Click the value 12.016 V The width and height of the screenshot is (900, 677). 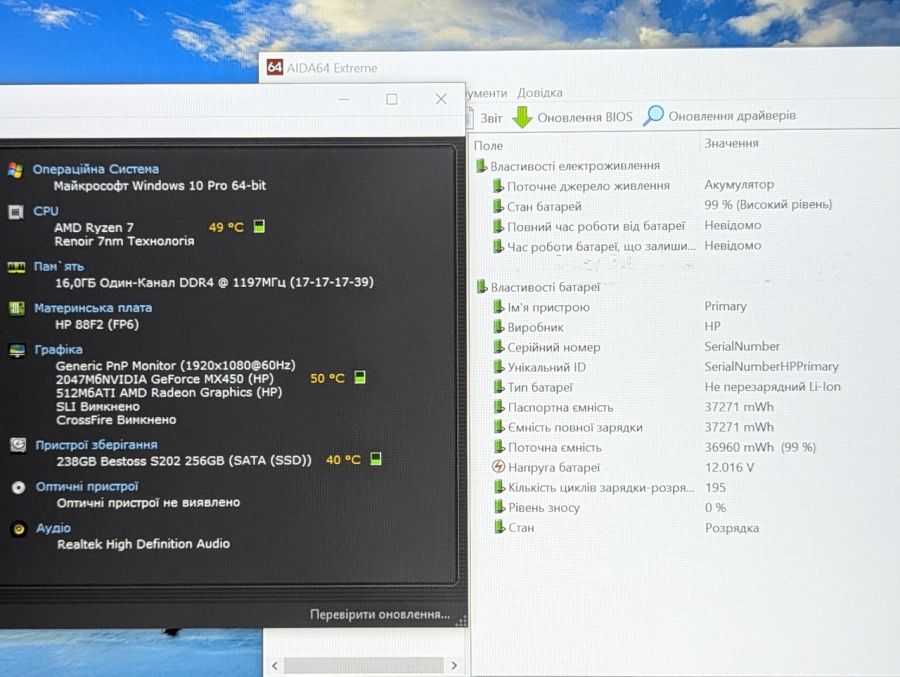point(730,467)
